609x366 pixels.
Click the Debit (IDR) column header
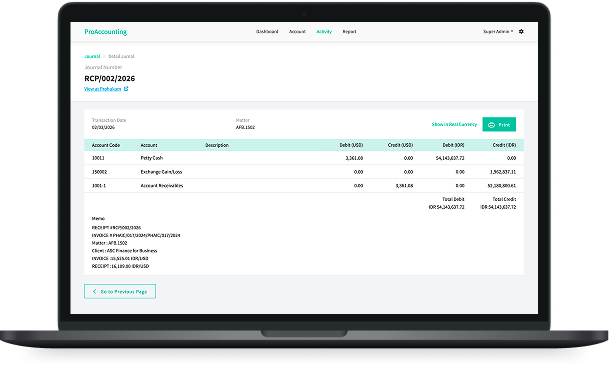coord(453,145)
